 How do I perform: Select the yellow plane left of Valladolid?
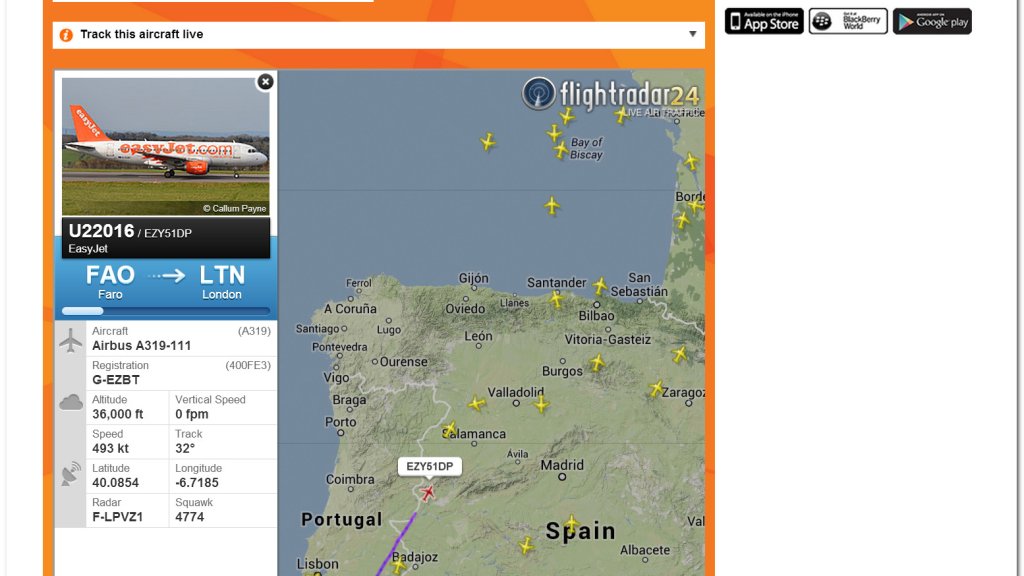[476, 404]
